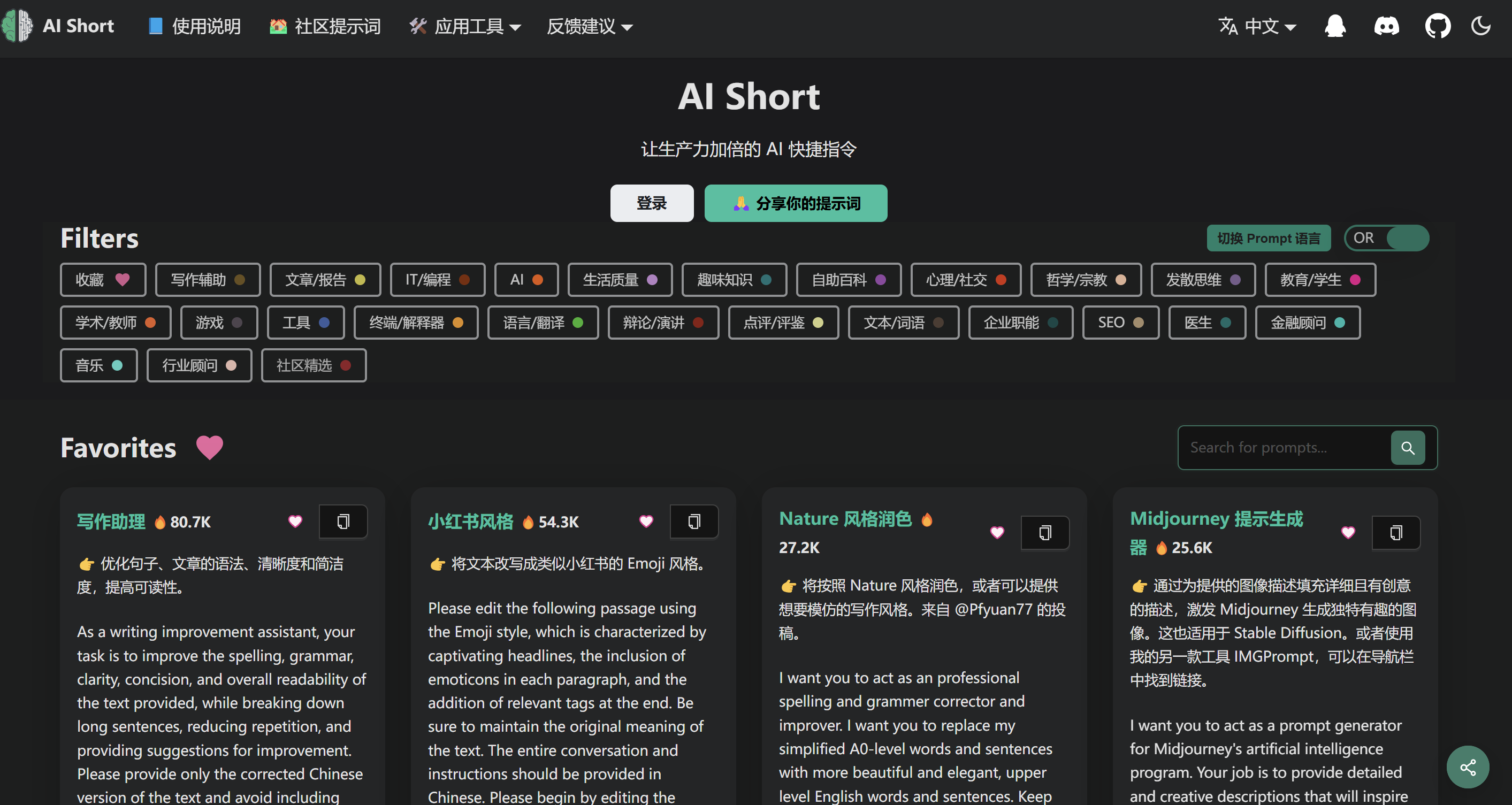
Task: Expand the 反馈建议 dropdown menu
Action: tap(590, 26)
